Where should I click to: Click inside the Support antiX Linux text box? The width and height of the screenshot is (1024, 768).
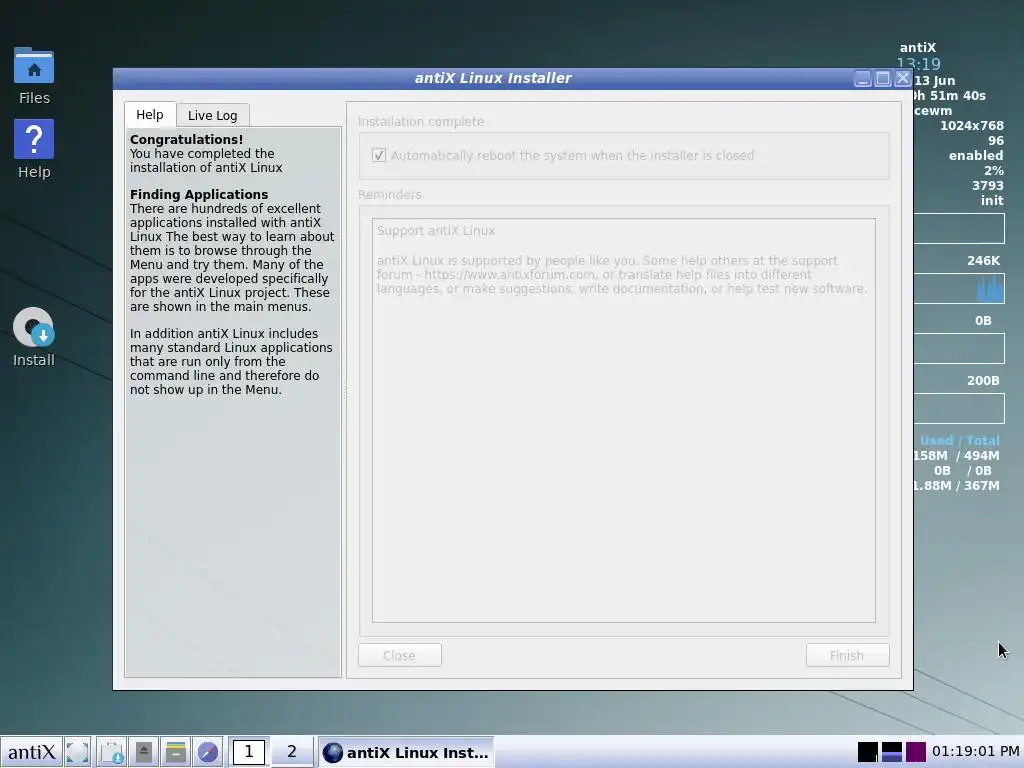click(624, 421)
